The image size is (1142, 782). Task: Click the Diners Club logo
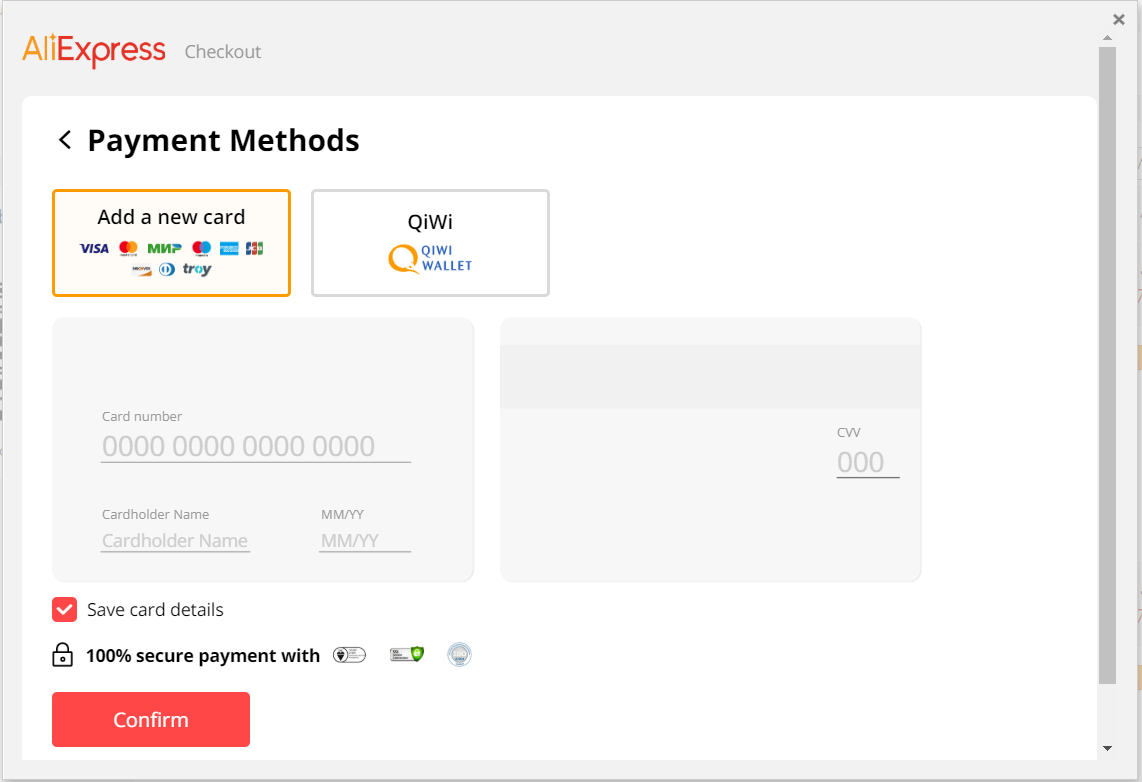point(167,270)
